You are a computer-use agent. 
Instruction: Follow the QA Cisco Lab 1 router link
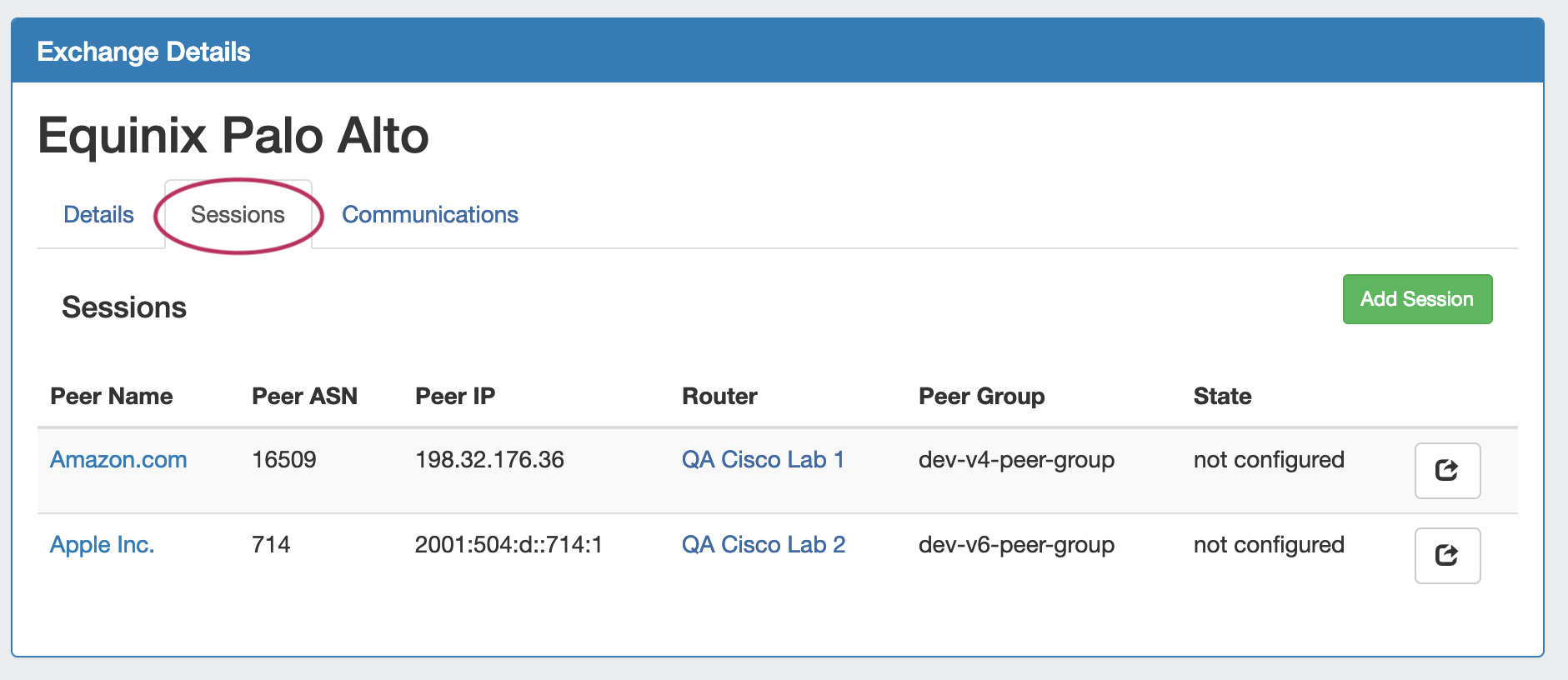763,460
